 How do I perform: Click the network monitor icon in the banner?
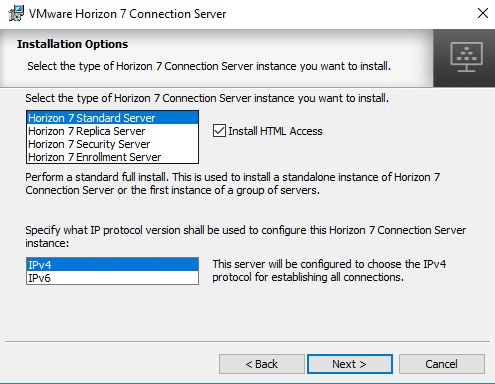(x=466, y=57)
